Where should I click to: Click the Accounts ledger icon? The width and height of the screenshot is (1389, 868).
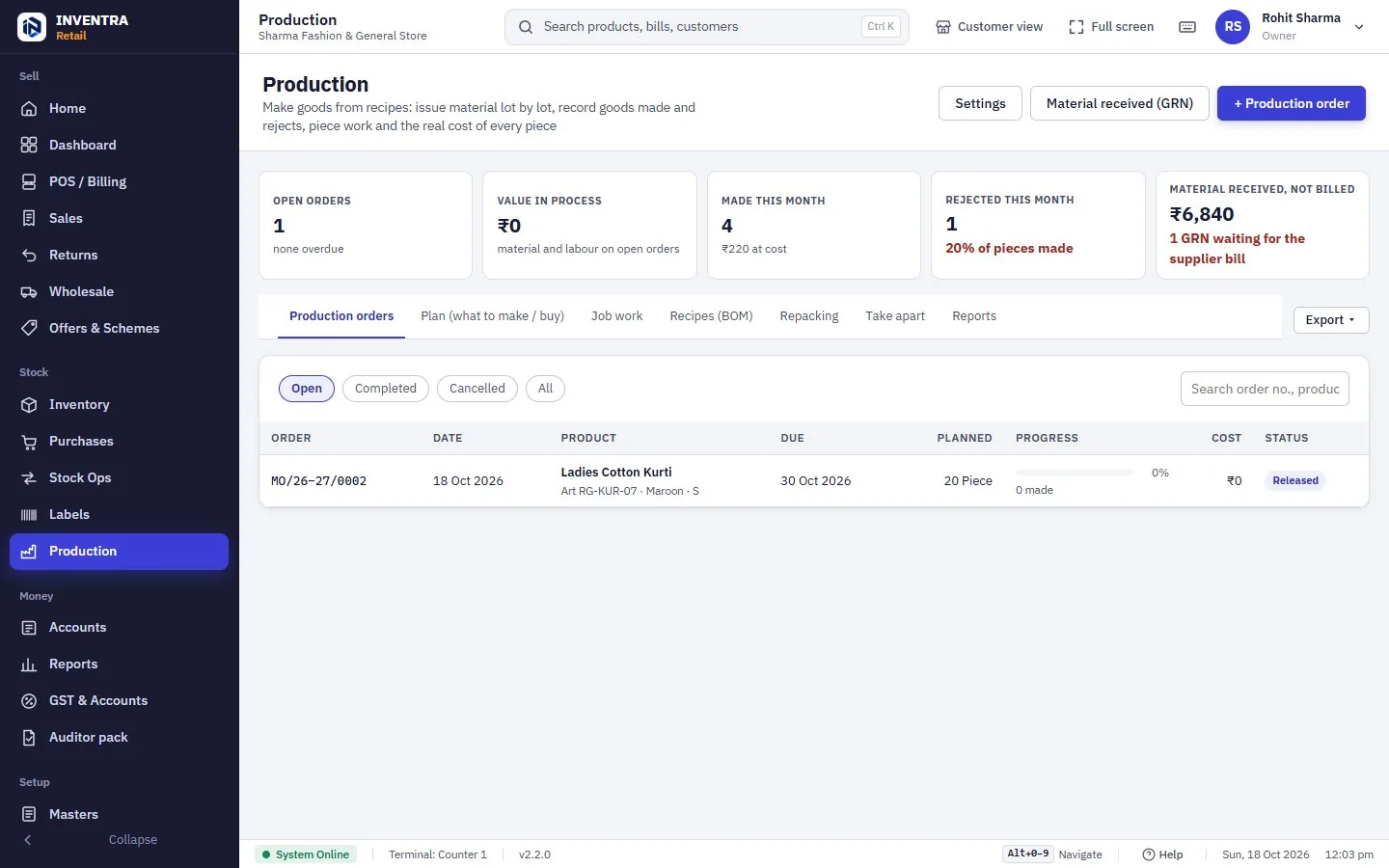pyautogui.click(x=29, y=627)
